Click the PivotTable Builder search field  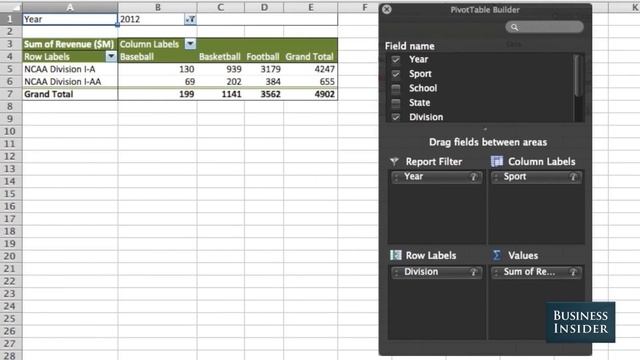click(x=544, y=27)
